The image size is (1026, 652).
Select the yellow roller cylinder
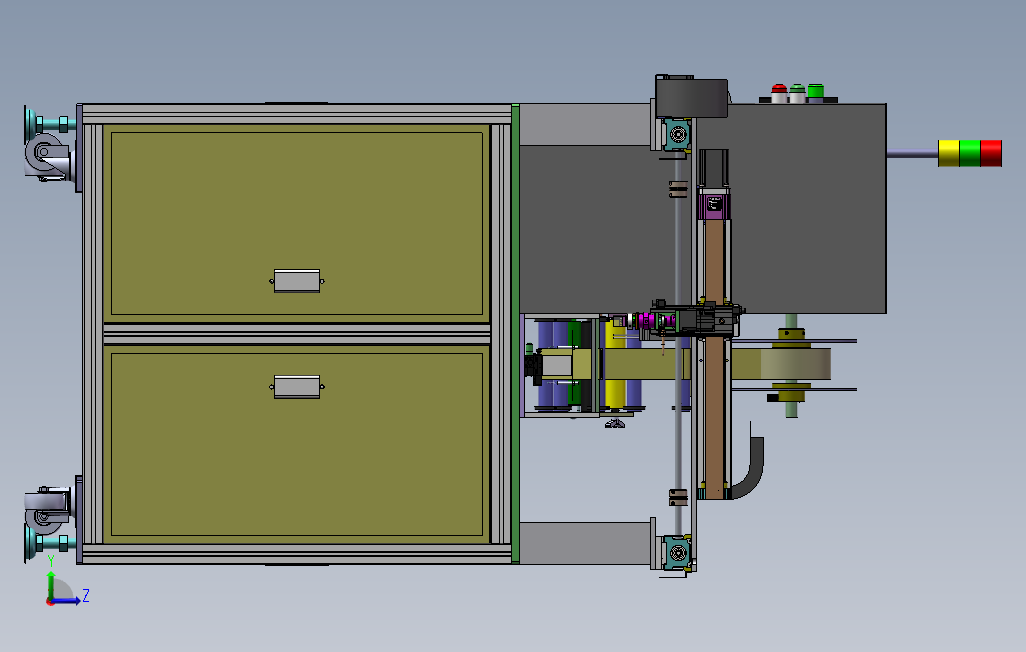tap(615, 363)
